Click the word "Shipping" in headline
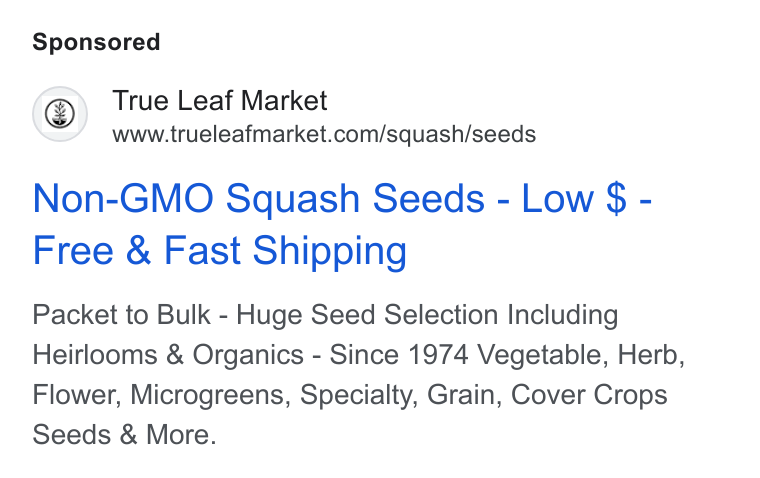 click(x=330, y=251)
